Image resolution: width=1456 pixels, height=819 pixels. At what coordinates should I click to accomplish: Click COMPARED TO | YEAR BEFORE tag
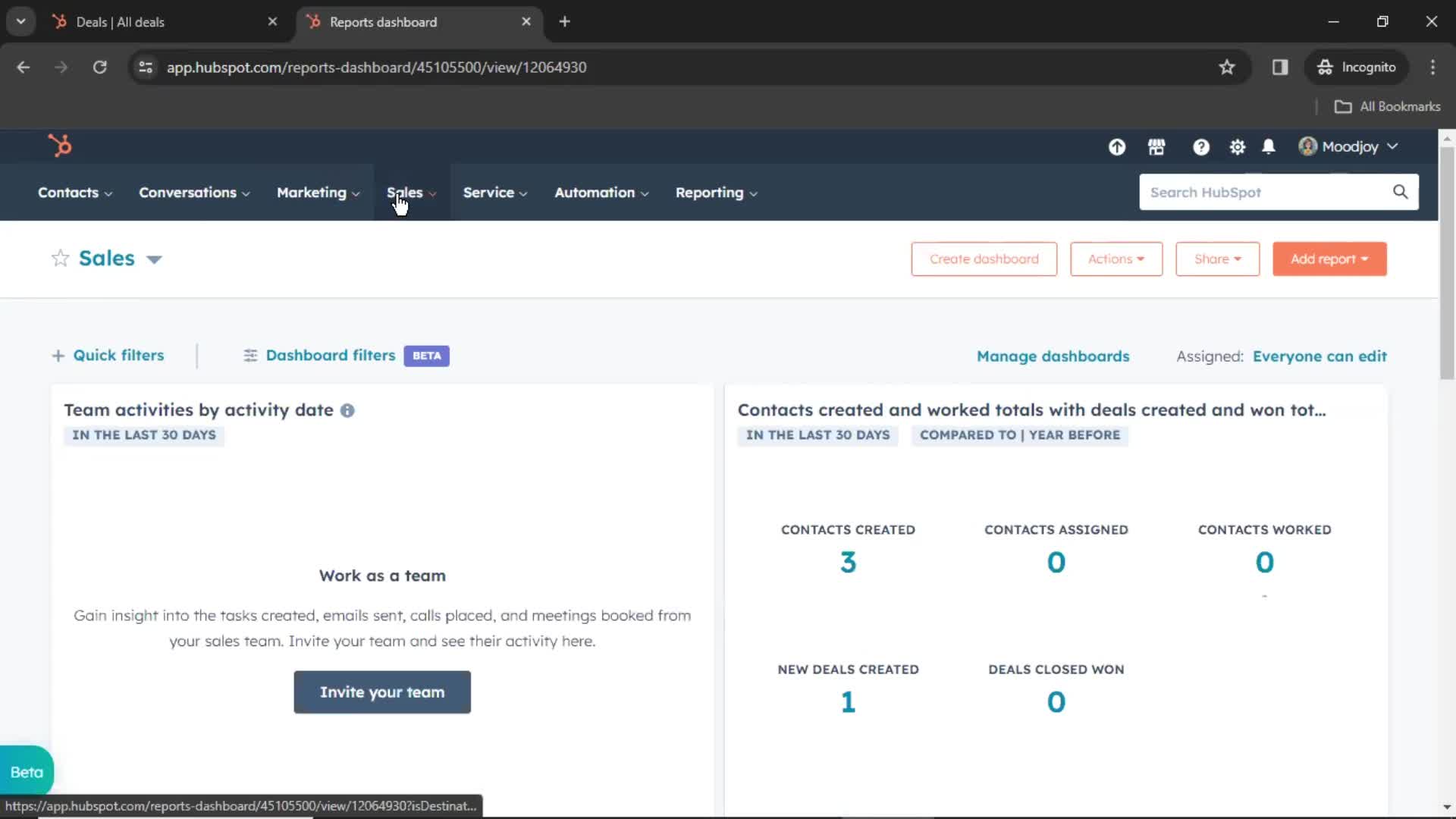[1020, 435]
